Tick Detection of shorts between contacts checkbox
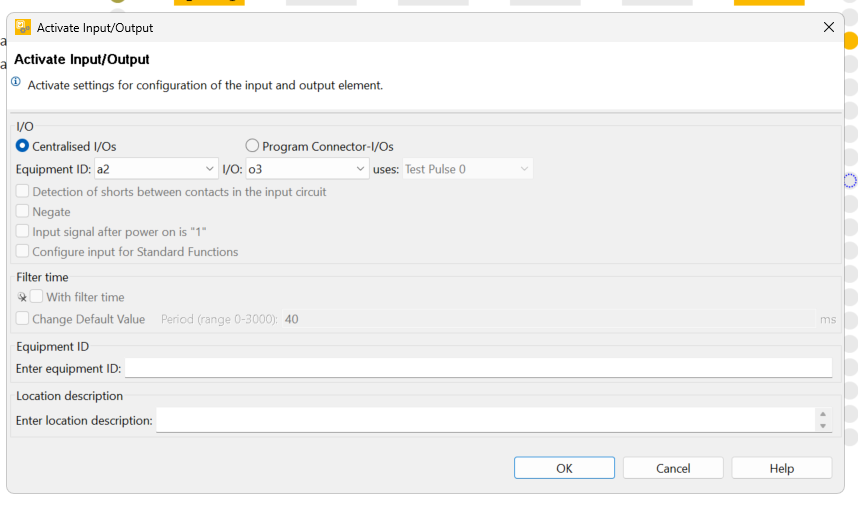Viewport: 858px width, 507px height. pos(22,191)
